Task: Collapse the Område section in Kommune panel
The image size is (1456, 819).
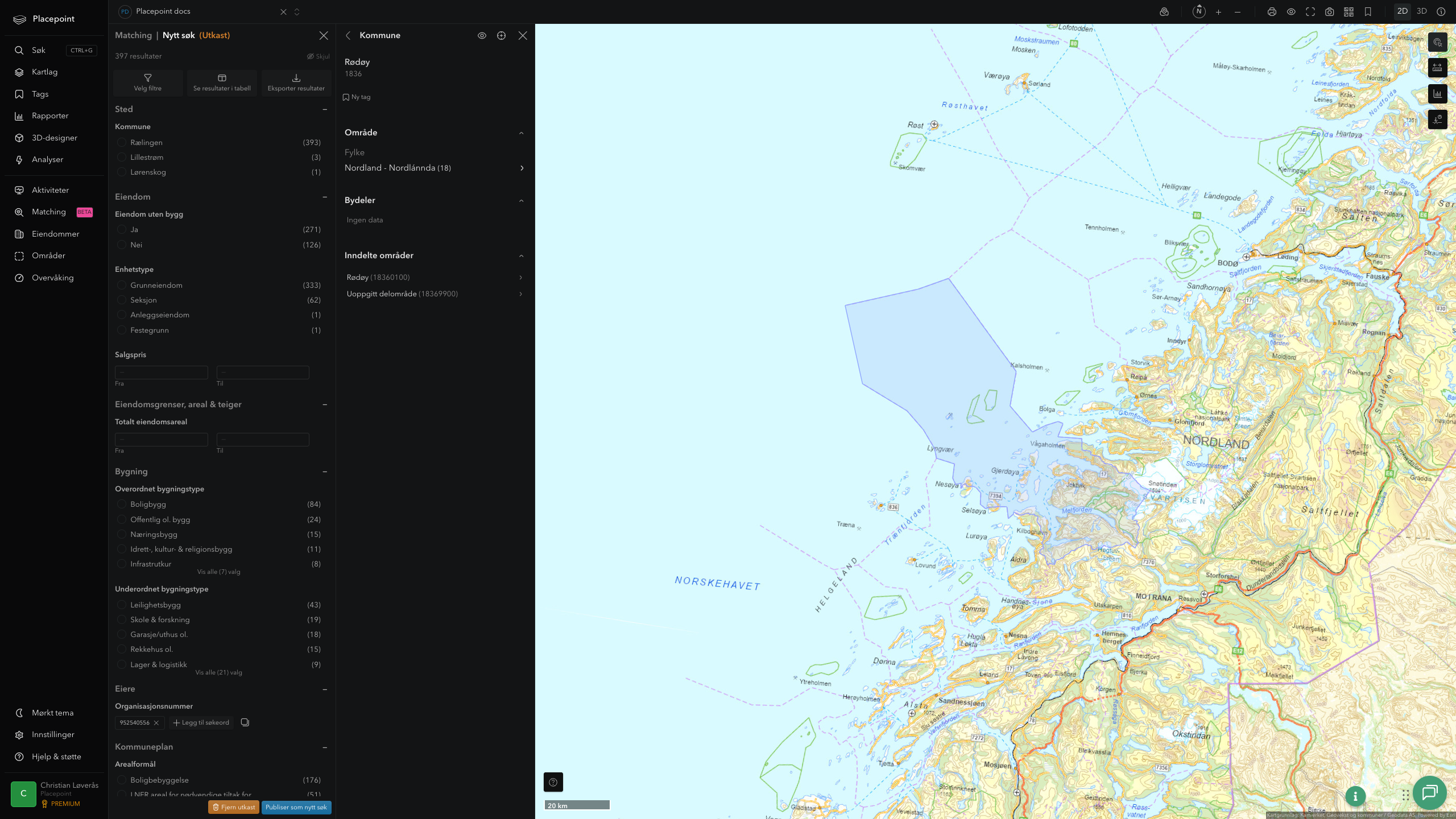Action: click(522, 133)
